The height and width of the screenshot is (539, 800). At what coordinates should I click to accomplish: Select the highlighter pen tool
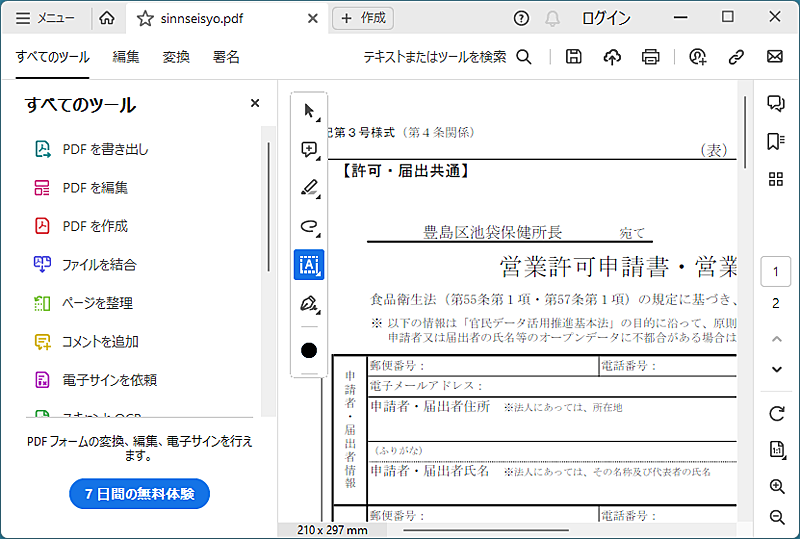click(x=309, y=188)
